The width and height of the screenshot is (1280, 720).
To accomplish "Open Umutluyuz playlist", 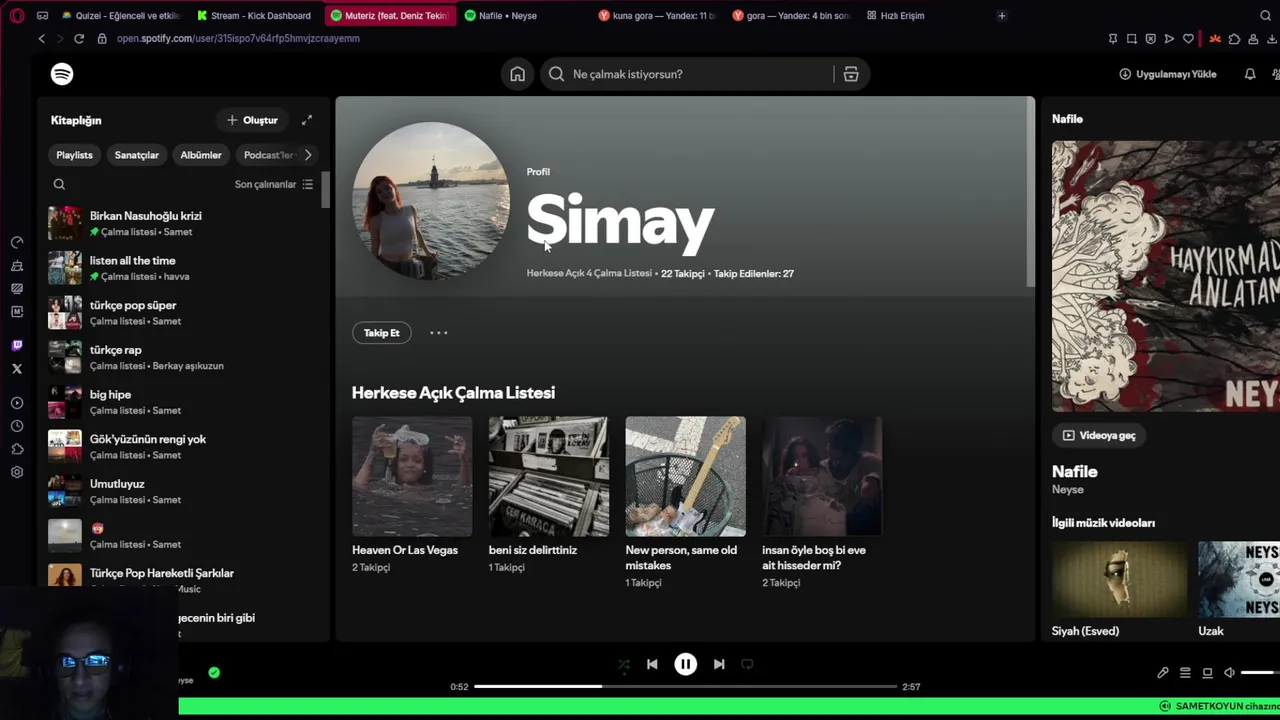I will point(185,491).
